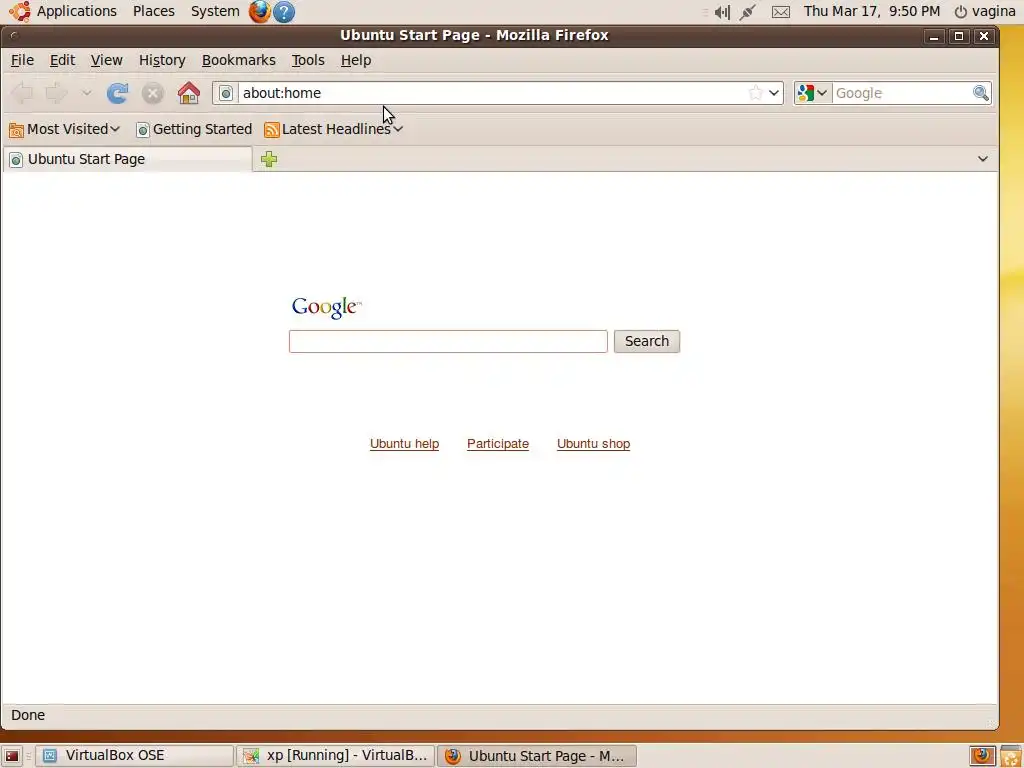Switch to the VirtualBox OSE taskbar window
This screenshot has width=1024, height=768.
[x=135, y=756]
